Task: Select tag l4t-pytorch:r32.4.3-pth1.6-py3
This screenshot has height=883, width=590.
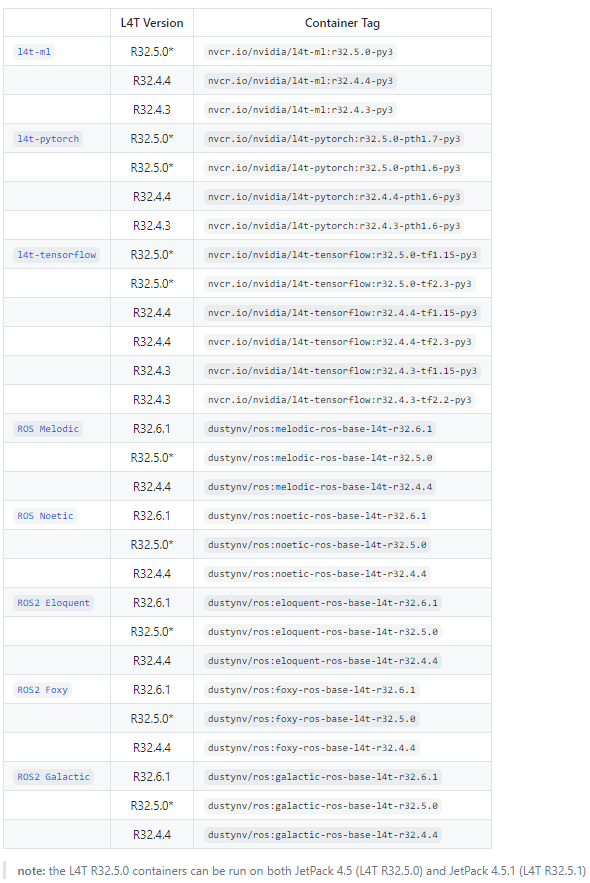Action: tap(334, 226)
